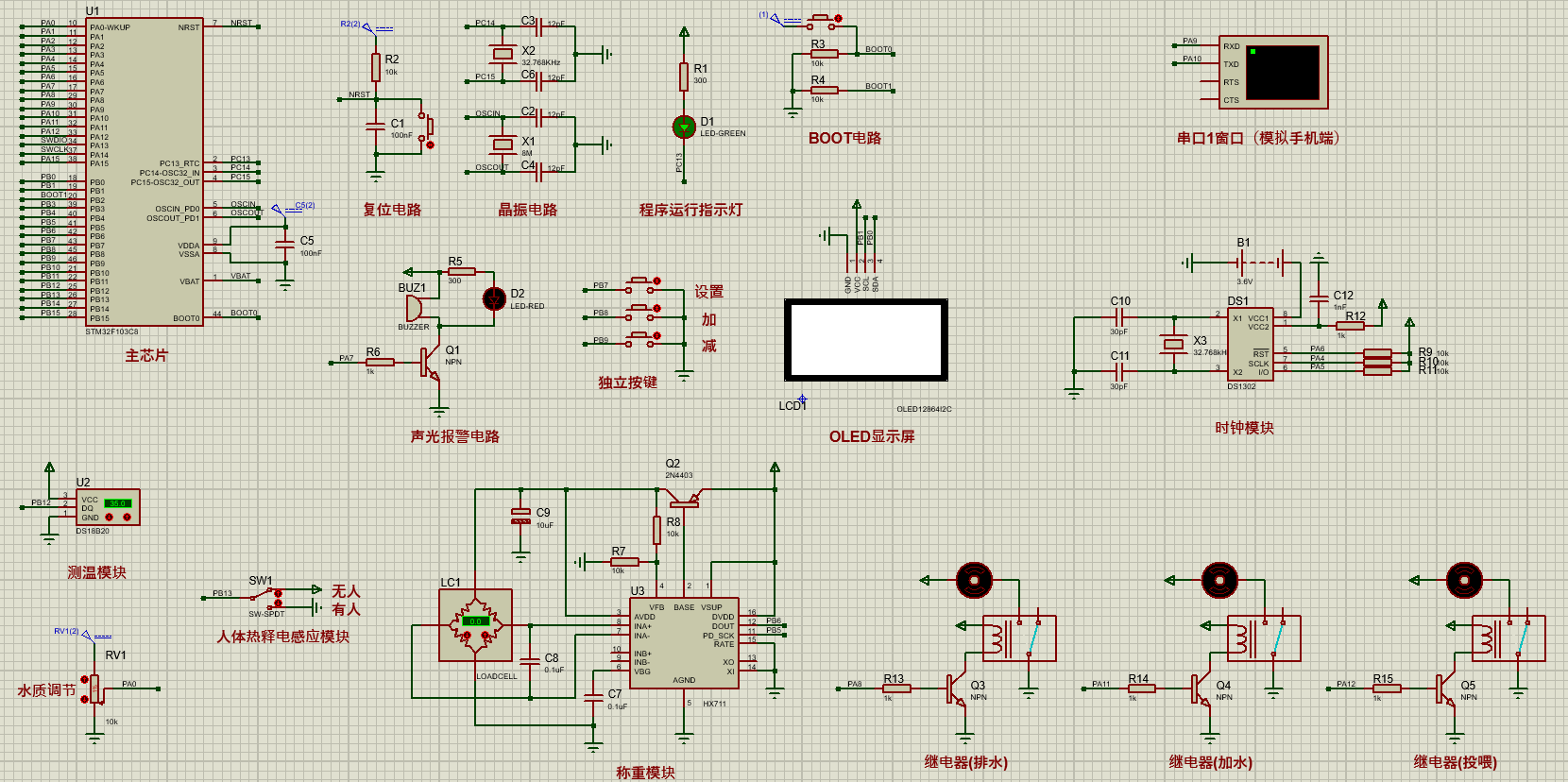Click the OLED LCD1 display screen

click(x=866, y=340)
